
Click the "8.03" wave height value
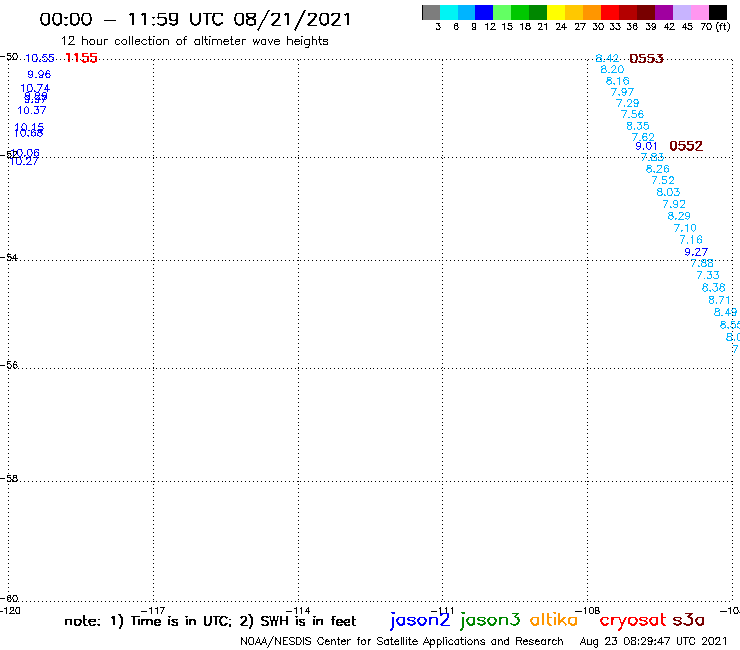pos(668,192)
